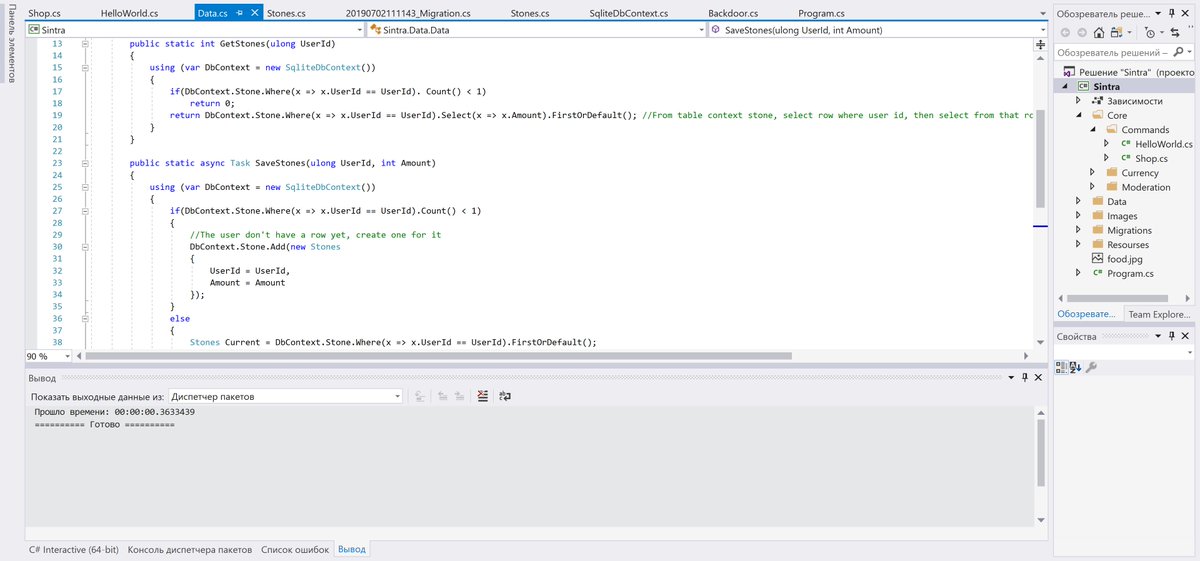Screen dimensions: 1200x561
Task: Select the Data folder in Solution Explorer
Action: click(1116, 202)
